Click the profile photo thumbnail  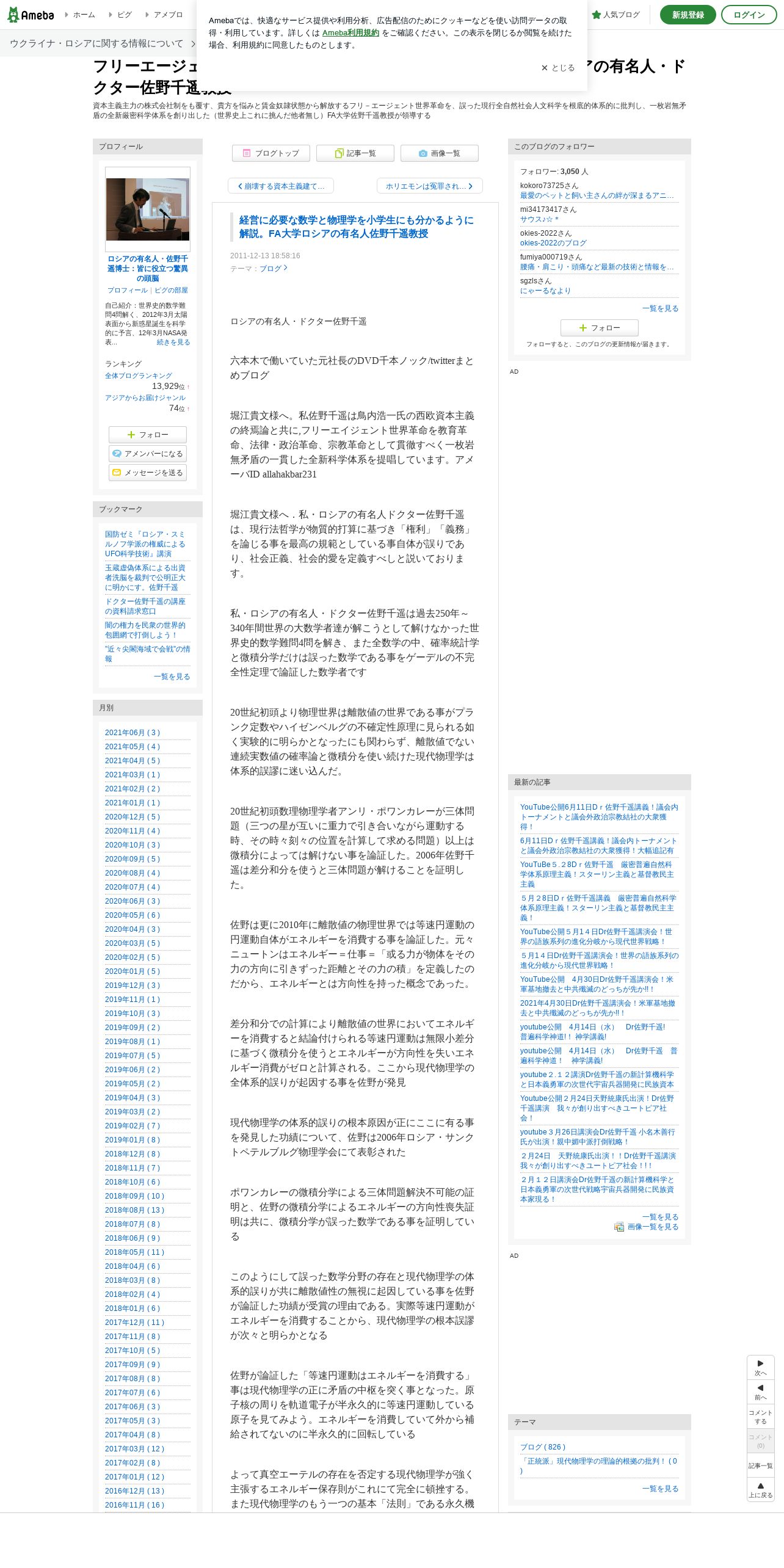point(148,209)
